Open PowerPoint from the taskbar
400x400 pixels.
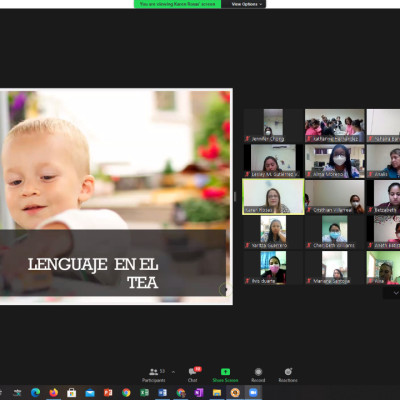108,393
